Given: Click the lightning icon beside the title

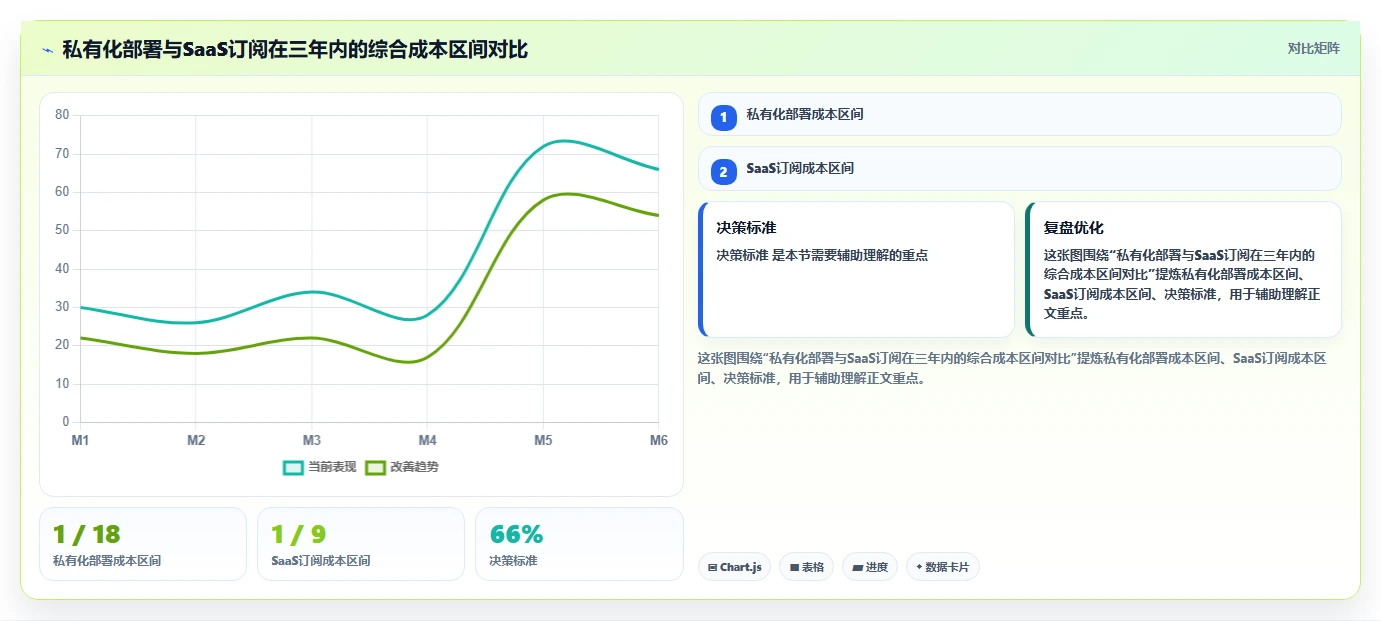Looking at the screenshot, I should [x=47, y=49].
